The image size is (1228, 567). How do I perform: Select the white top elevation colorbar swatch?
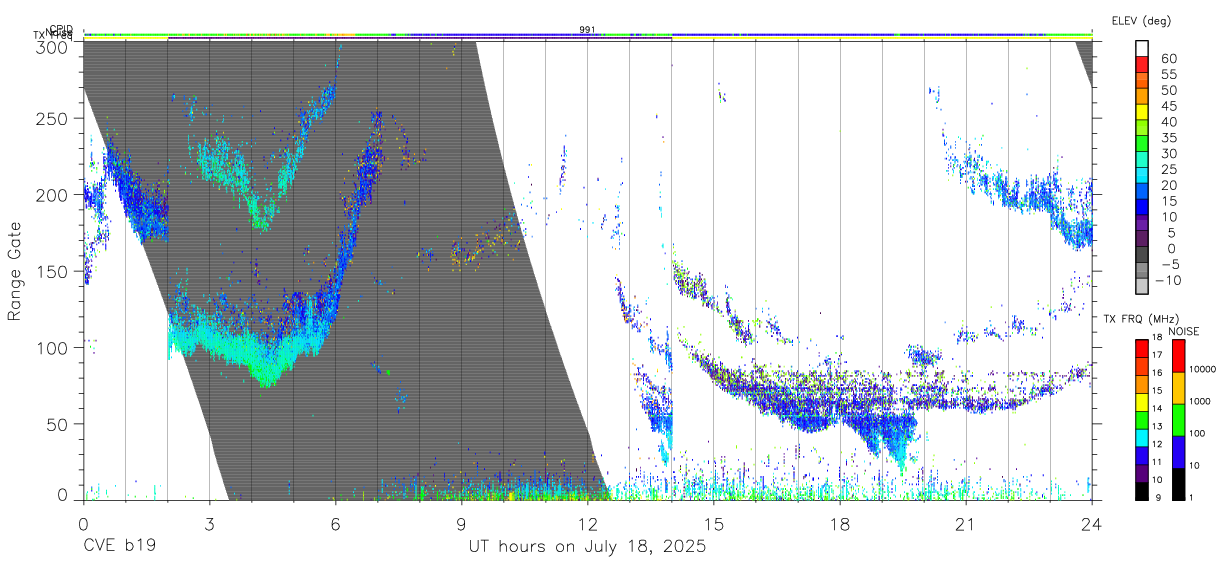(1143, 49)
